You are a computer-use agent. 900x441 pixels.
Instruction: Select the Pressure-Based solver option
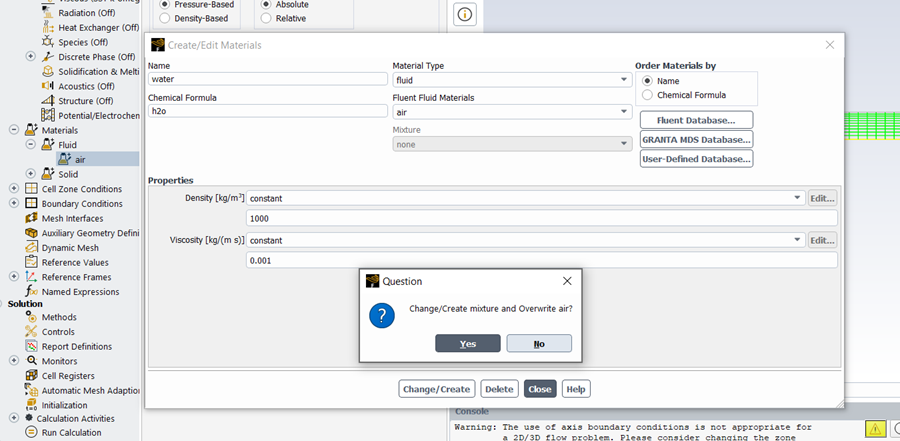(165, 4)
